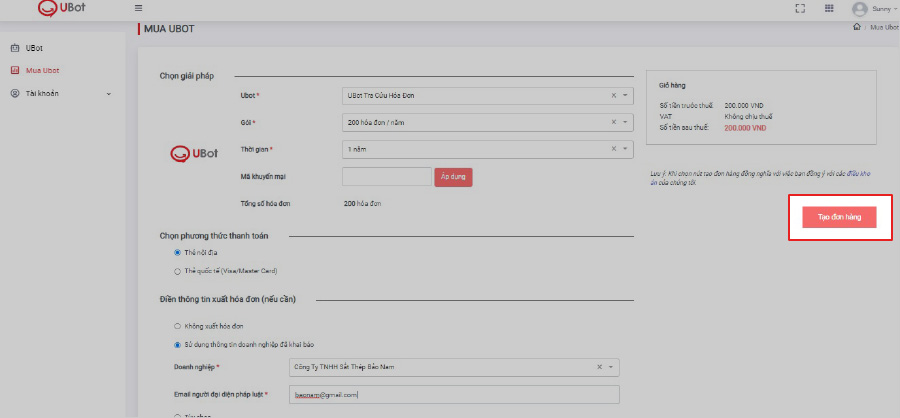
Task: Click the UBot sidebar calendar icon
Action: [15, 48]
